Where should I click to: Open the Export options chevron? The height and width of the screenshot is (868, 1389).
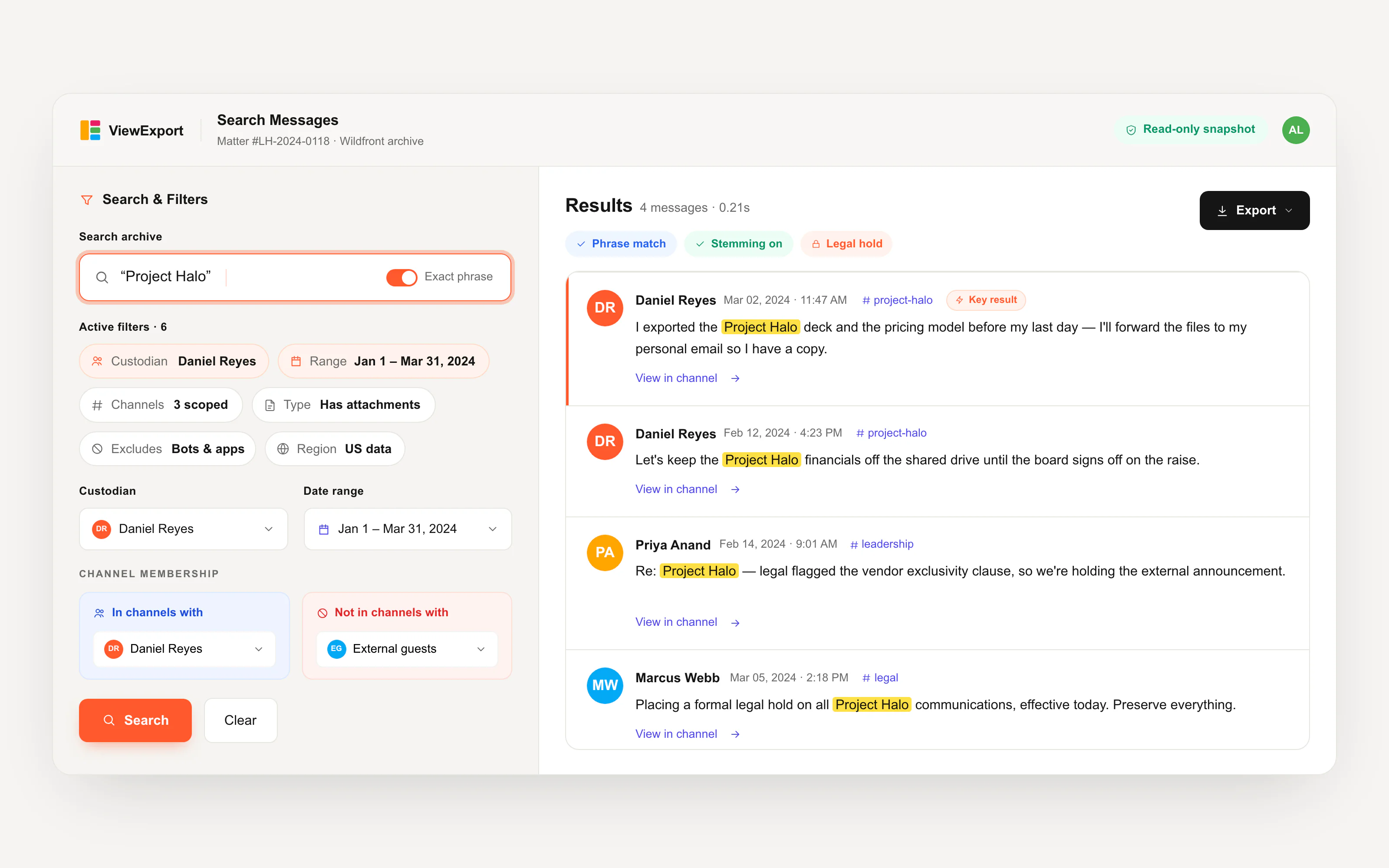coord(1289,210)
